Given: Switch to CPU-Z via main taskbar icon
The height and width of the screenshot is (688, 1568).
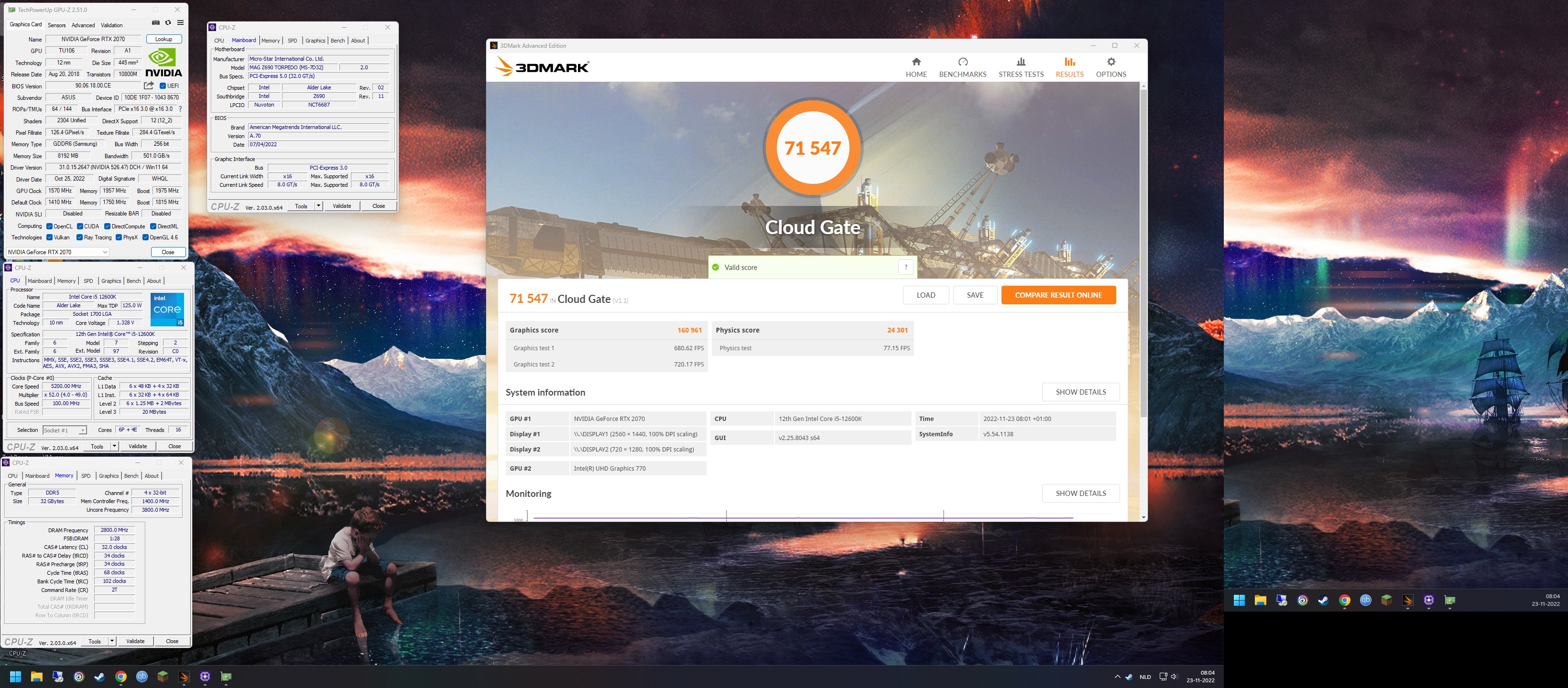Looking at the screenshot, I should pos(205,677).
